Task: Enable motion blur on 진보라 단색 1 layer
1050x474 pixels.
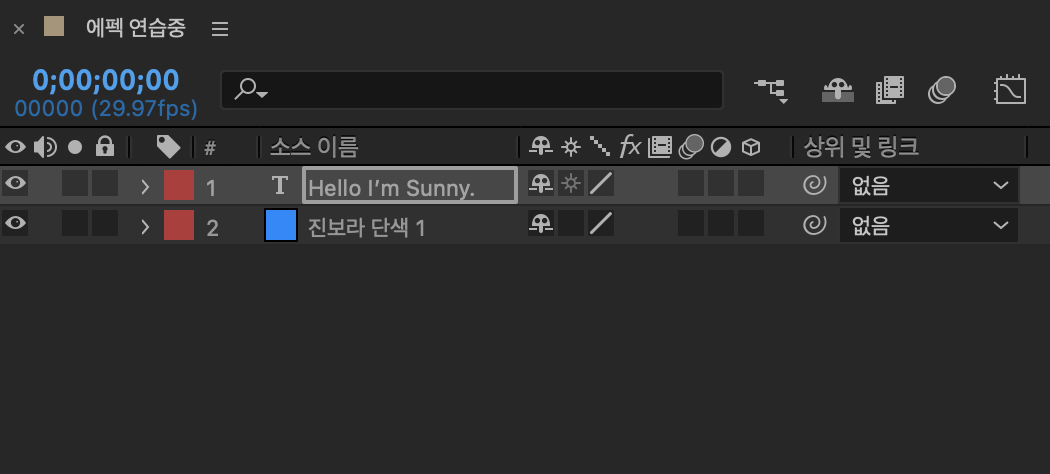Action: click(x=690, y=224)
